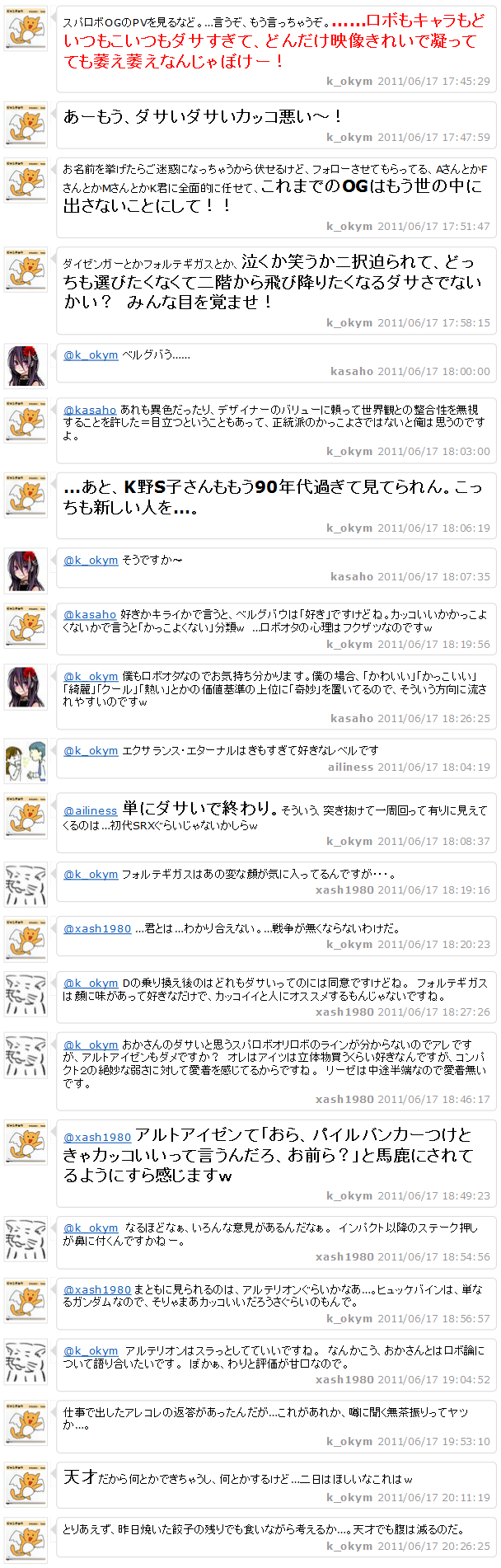The height and width of the screenshot is (1568, 501).
Task: Follow the @kasaho mention in the 18:03:00 tweet
Action: (x=90, y=409)
